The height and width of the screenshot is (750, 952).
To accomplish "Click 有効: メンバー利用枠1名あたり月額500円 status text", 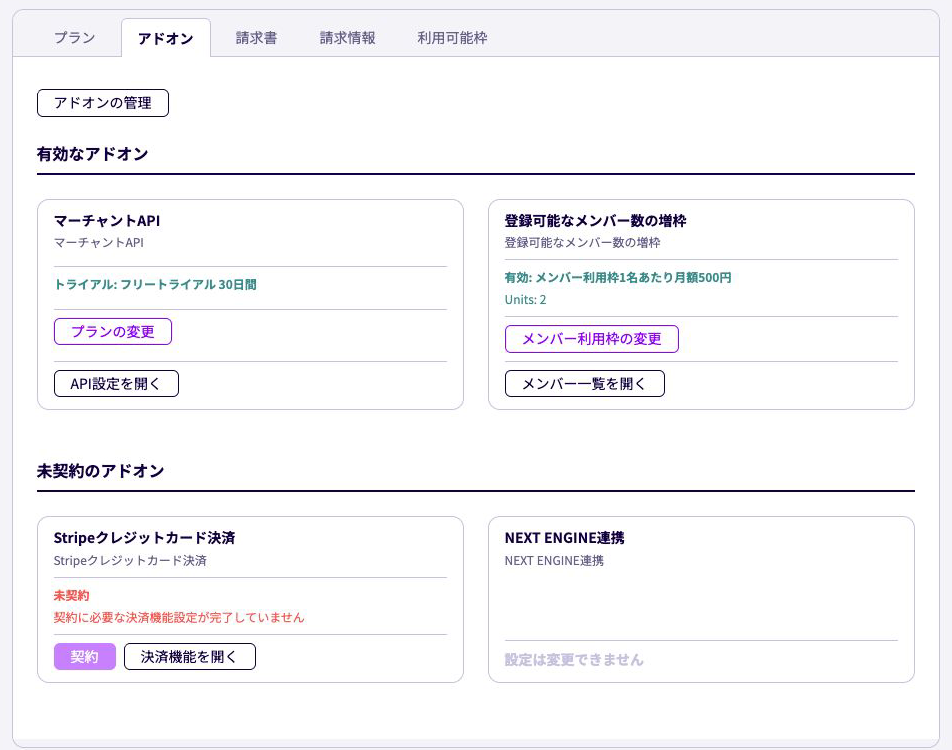I will tap(617, 278).
